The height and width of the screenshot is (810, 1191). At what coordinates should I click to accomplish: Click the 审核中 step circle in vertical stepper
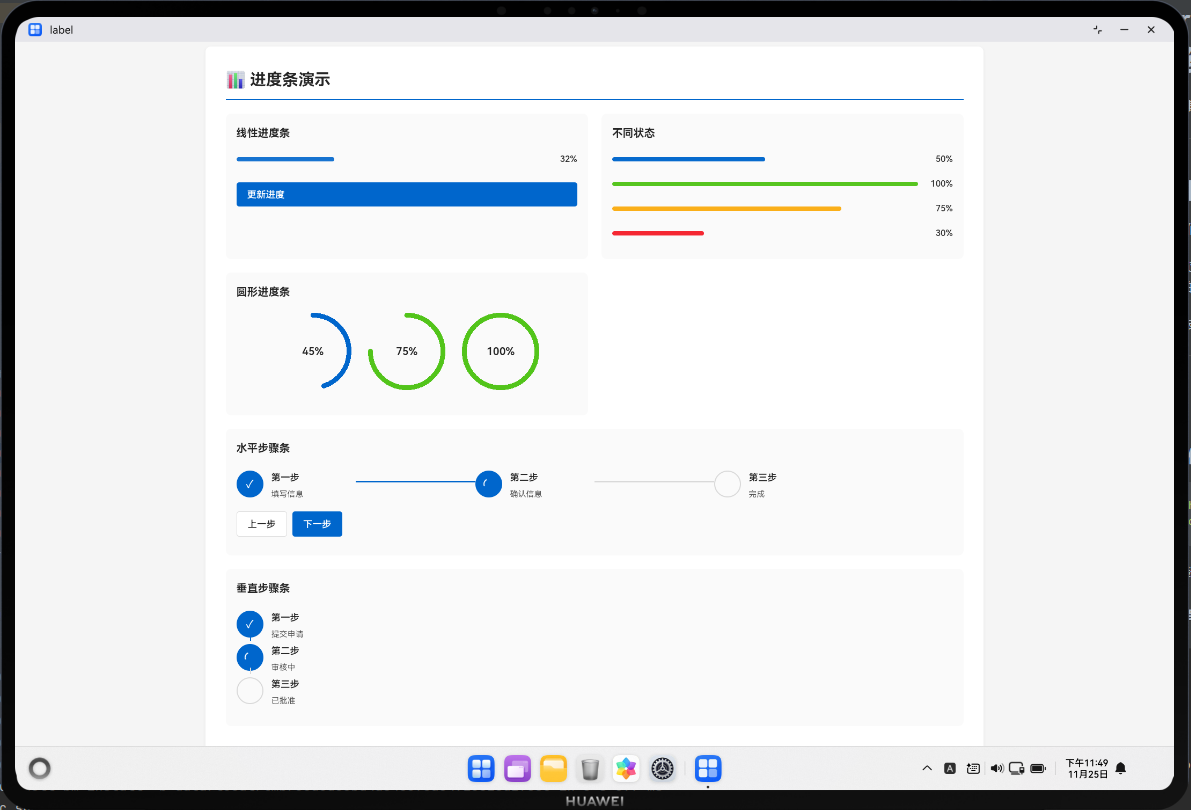(x=250, y=657)
